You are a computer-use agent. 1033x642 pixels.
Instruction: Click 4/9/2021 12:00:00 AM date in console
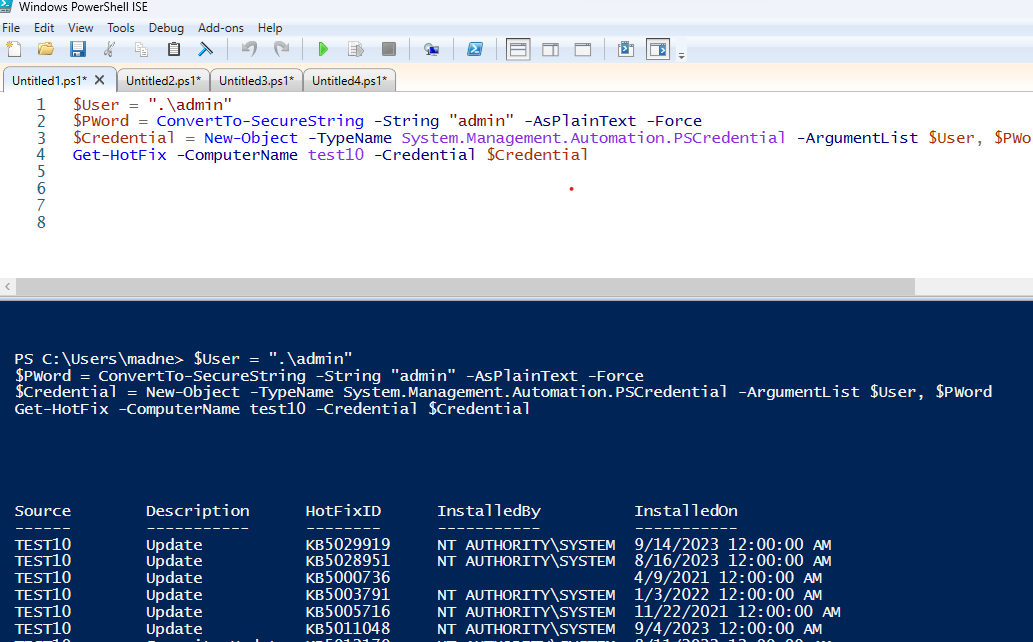tap(728, 578)
